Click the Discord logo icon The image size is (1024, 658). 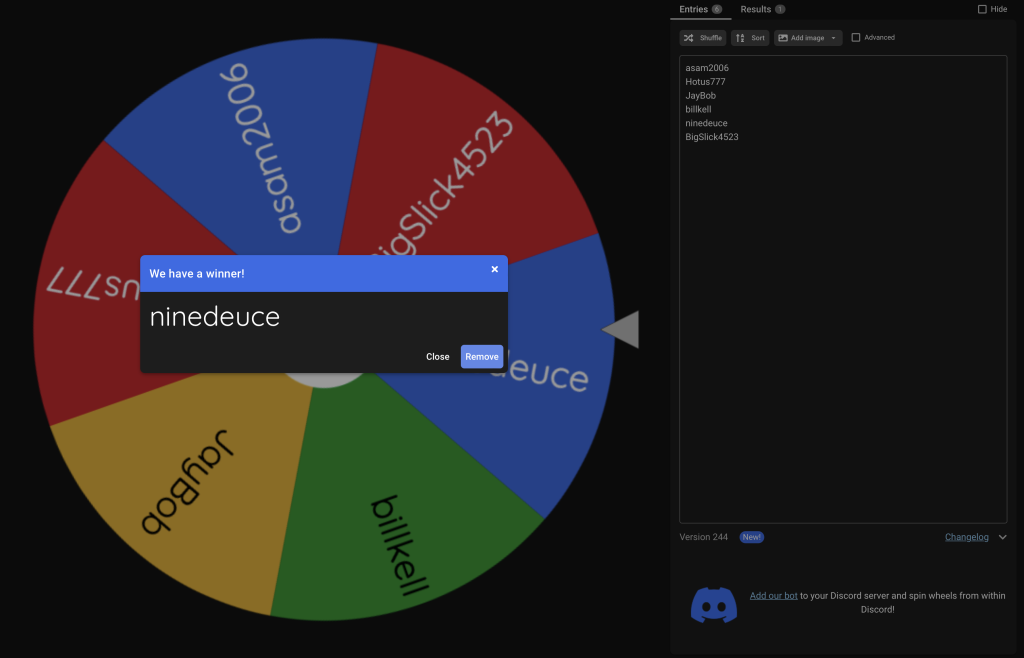click(x=714, y=604)
